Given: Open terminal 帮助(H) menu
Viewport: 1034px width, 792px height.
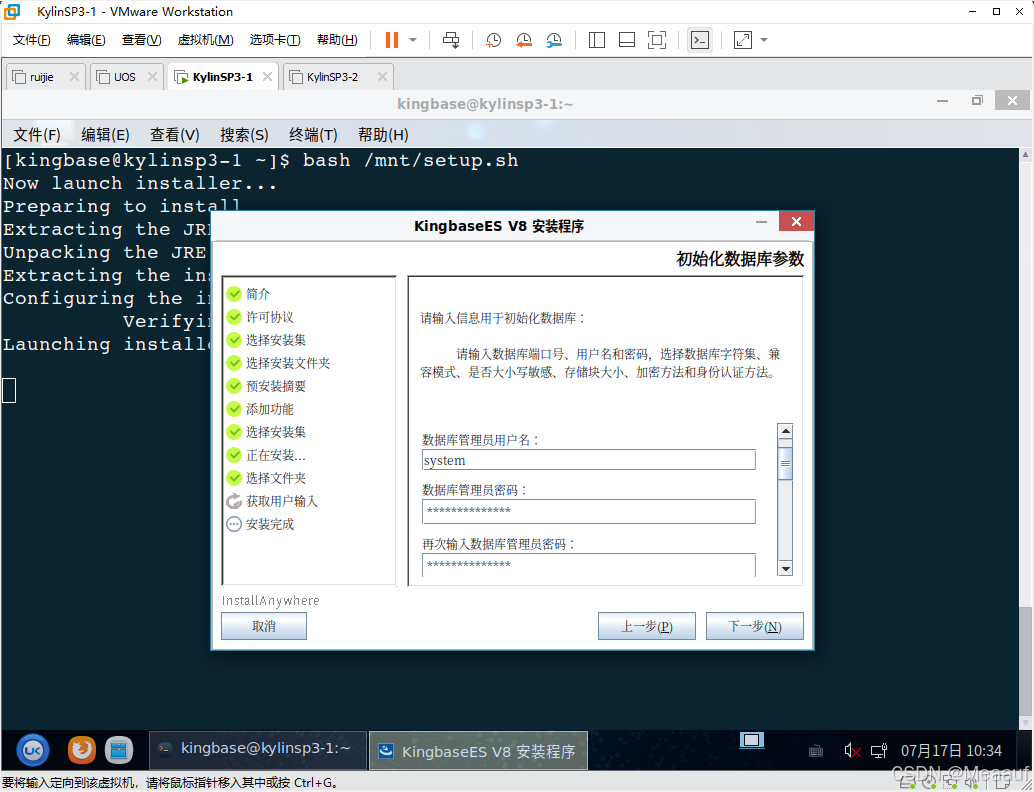Looking at the screenshot, I should click(383, 135).
